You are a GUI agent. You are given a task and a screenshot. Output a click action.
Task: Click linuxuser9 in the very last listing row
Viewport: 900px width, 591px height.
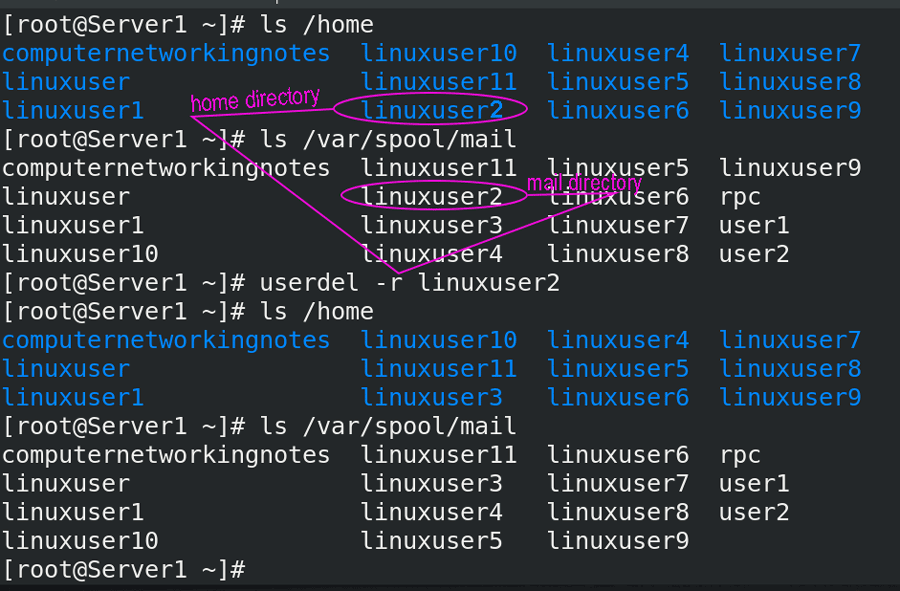tap(618, 542)
